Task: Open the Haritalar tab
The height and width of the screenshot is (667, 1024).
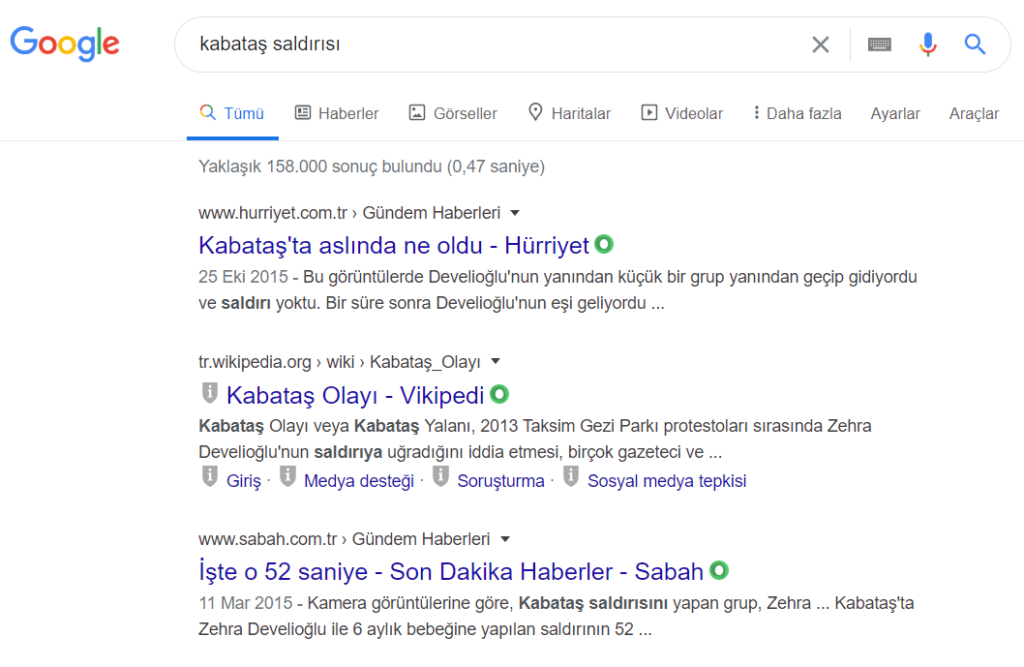Action: tap(569, 113)
